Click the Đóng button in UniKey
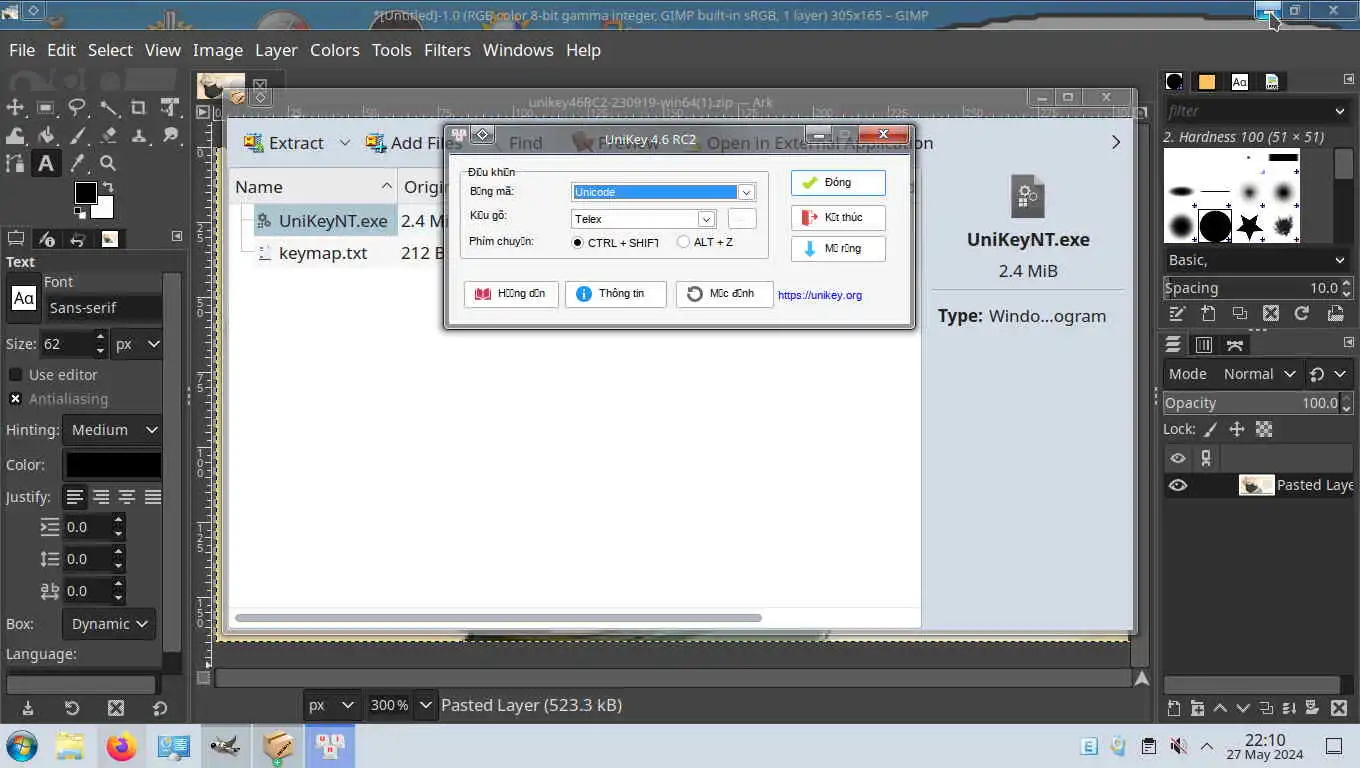Viewport: 1360px width, 768px height. [838, 183]
